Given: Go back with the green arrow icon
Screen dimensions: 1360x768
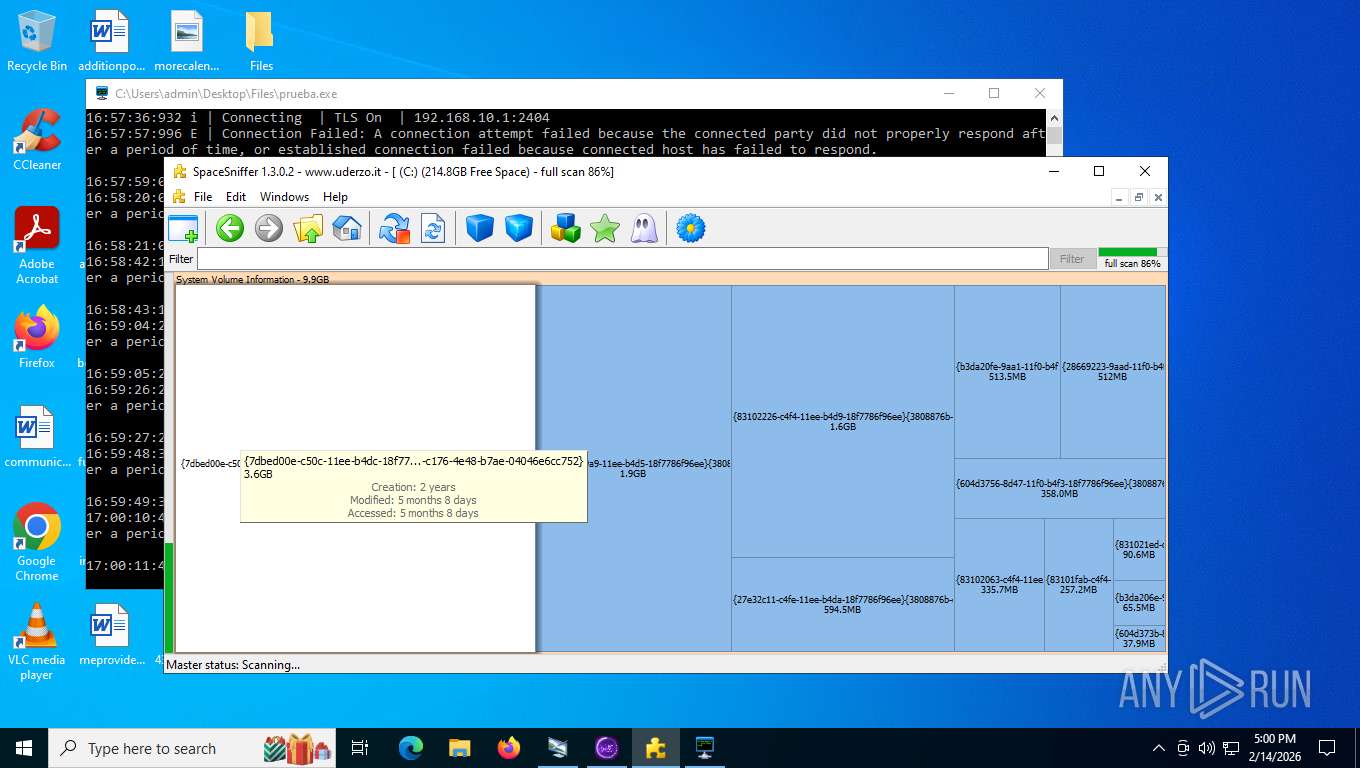Looking at the screenshot, I should click(230, 228).
